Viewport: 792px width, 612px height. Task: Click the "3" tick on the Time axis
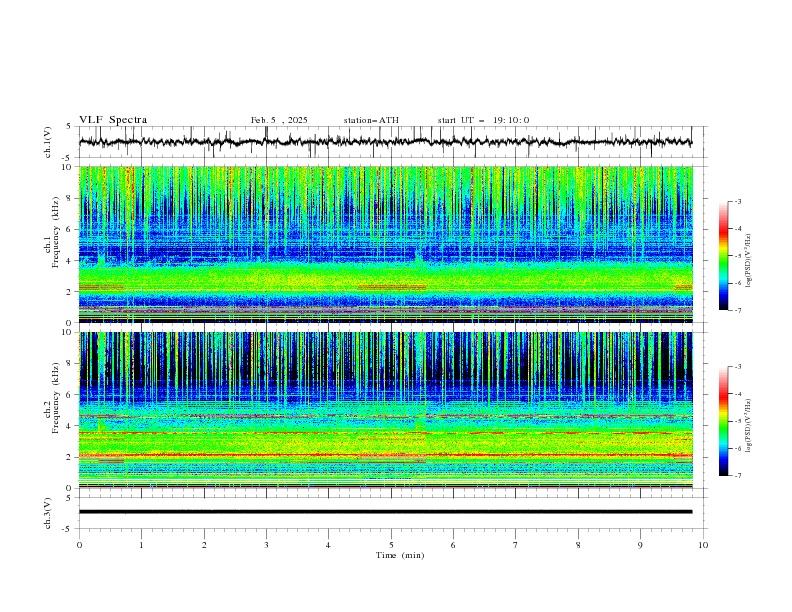pyautogui.click(x=266, y=545)
